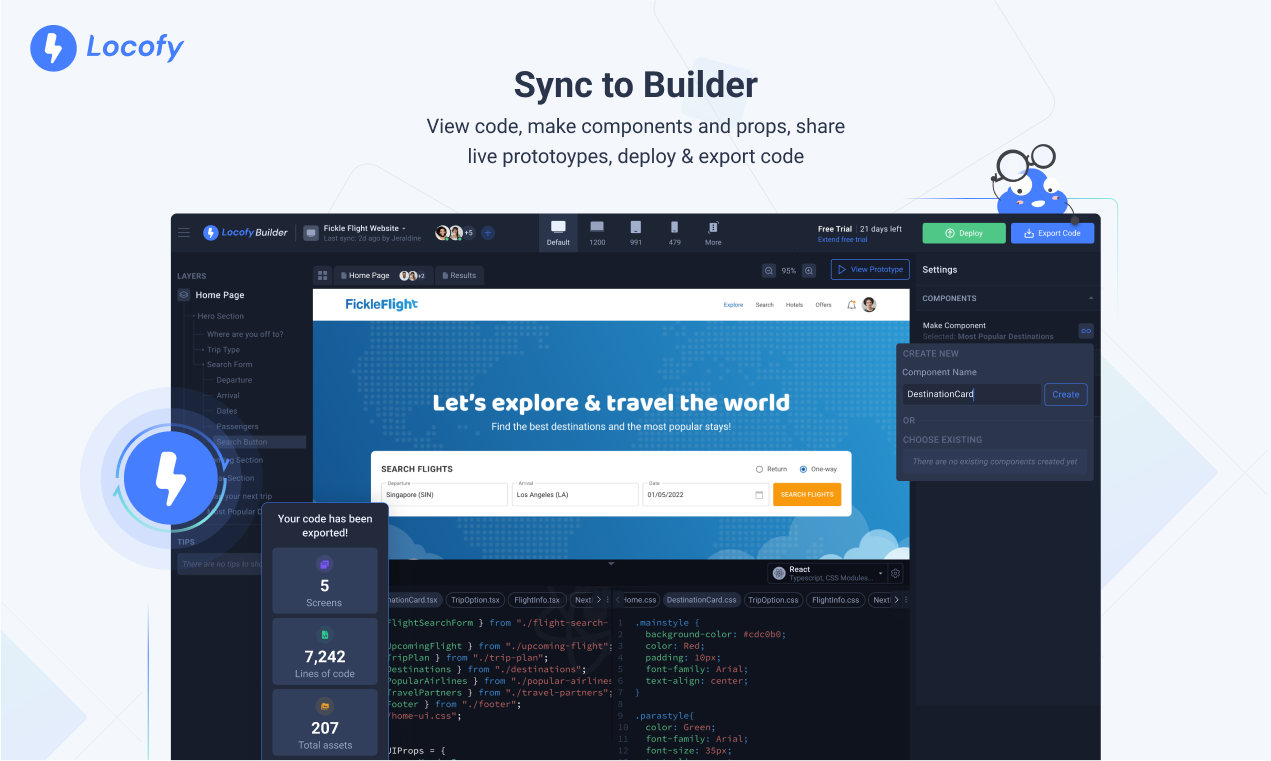The height and width of the screenshot is (761, 1271).
Task: Select the Dates layer
Action: pos(227,411)
